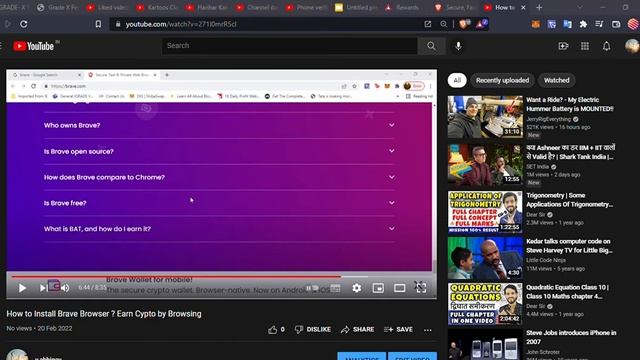Open Electric Hummer Battery video thumbnail

(x=485, y=117)
